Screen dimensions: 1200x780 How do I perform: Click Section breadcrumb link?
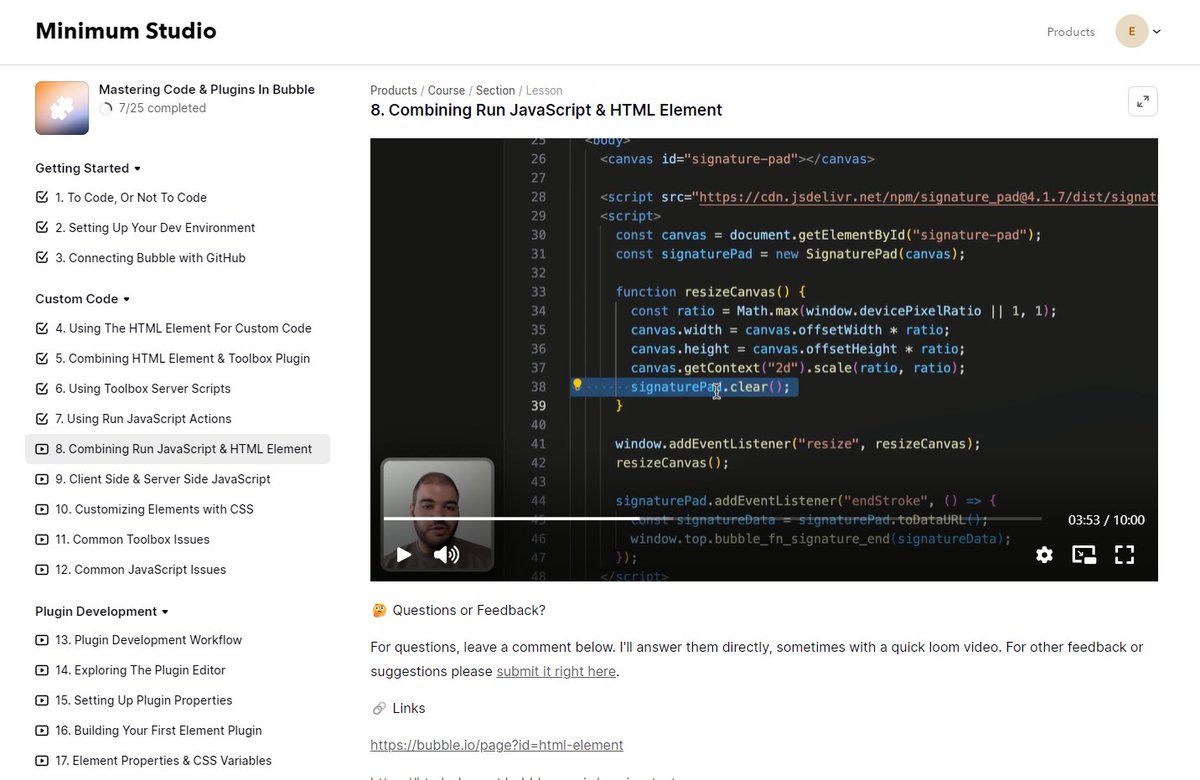point(495,90)
